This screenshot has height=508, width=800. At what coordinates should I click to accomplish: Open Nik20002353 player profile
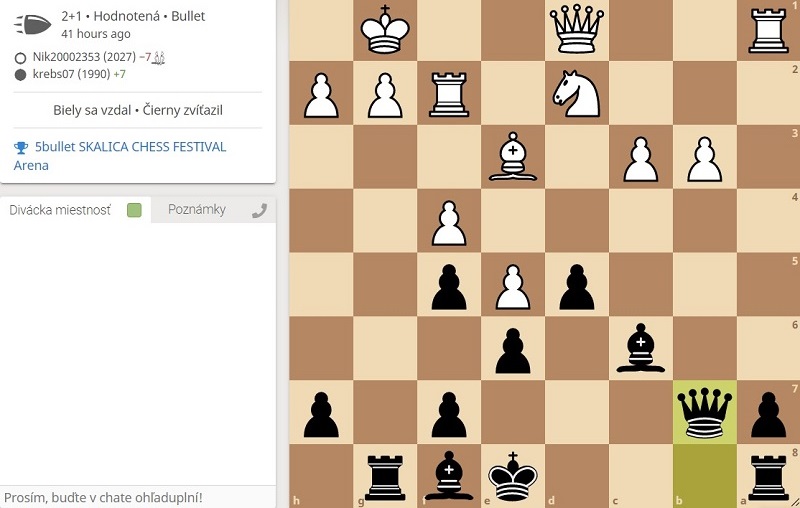84,57
